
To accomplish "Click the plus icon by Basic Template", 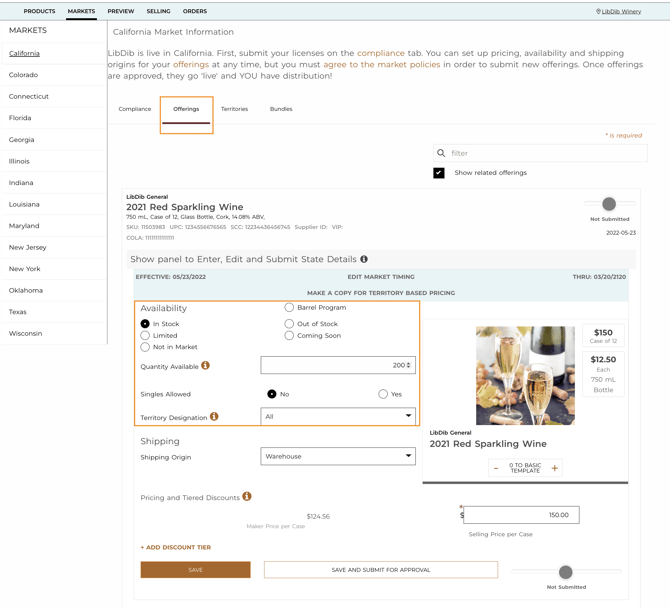I will point(554,468).
